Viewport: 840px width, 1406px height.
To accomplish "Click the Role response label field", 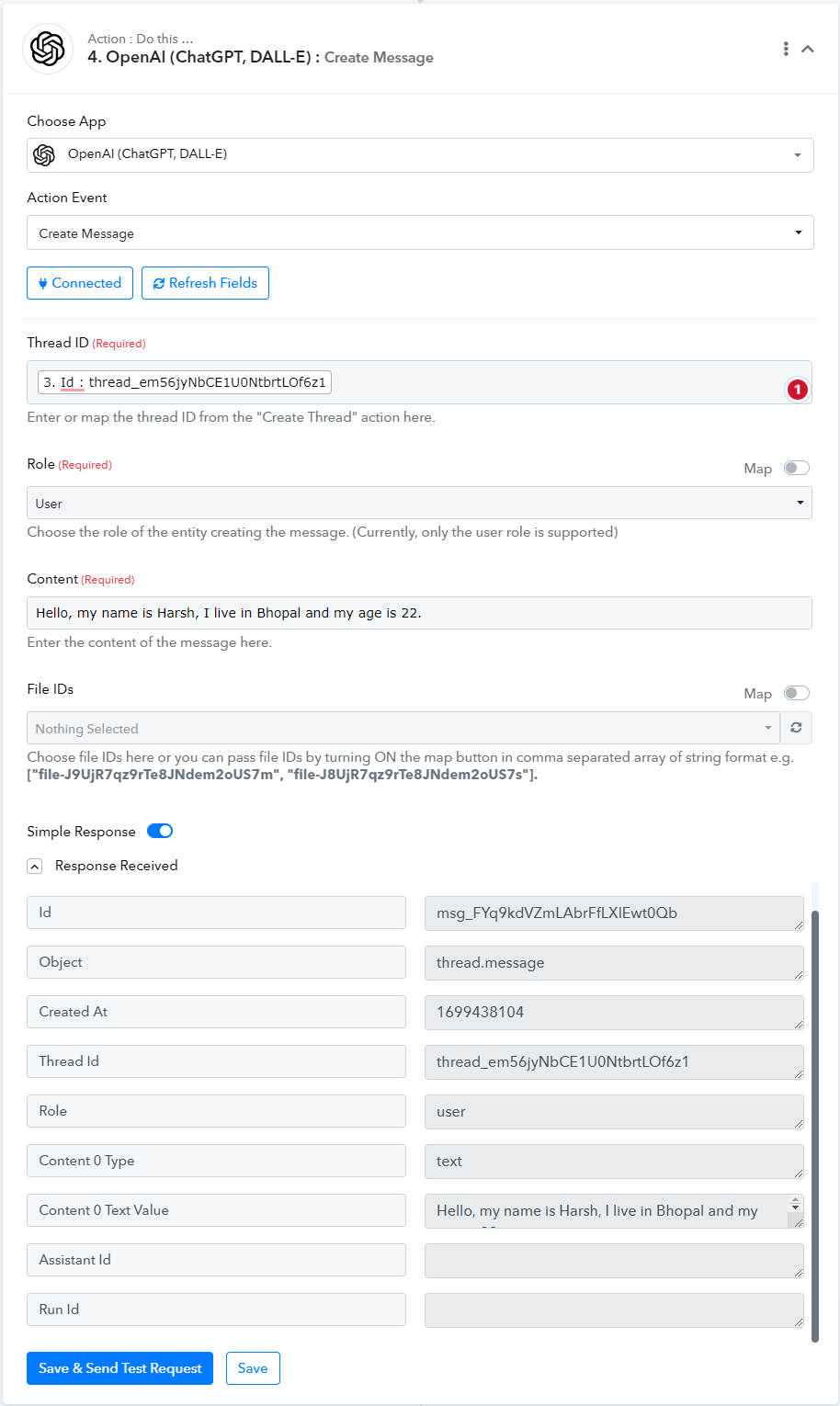I will pyautogui.click(x=216, y=1111).
